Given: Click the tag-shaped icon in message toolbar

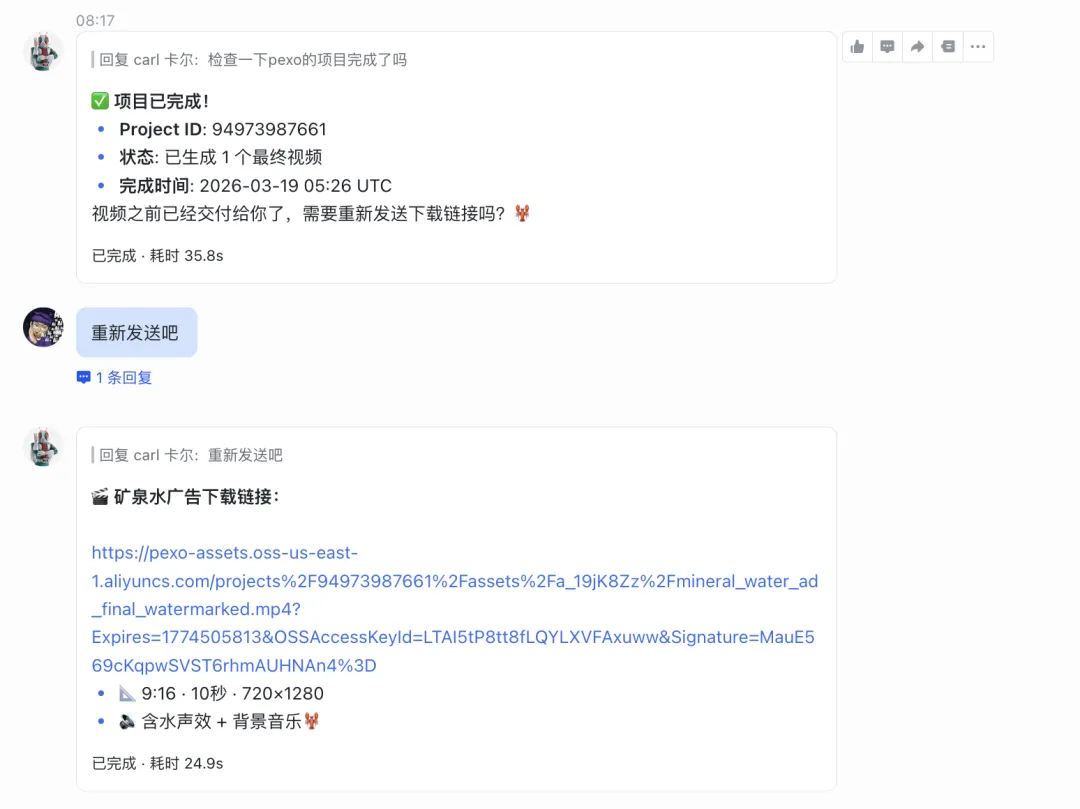Looking at the screenshot, I should [948, 47].
